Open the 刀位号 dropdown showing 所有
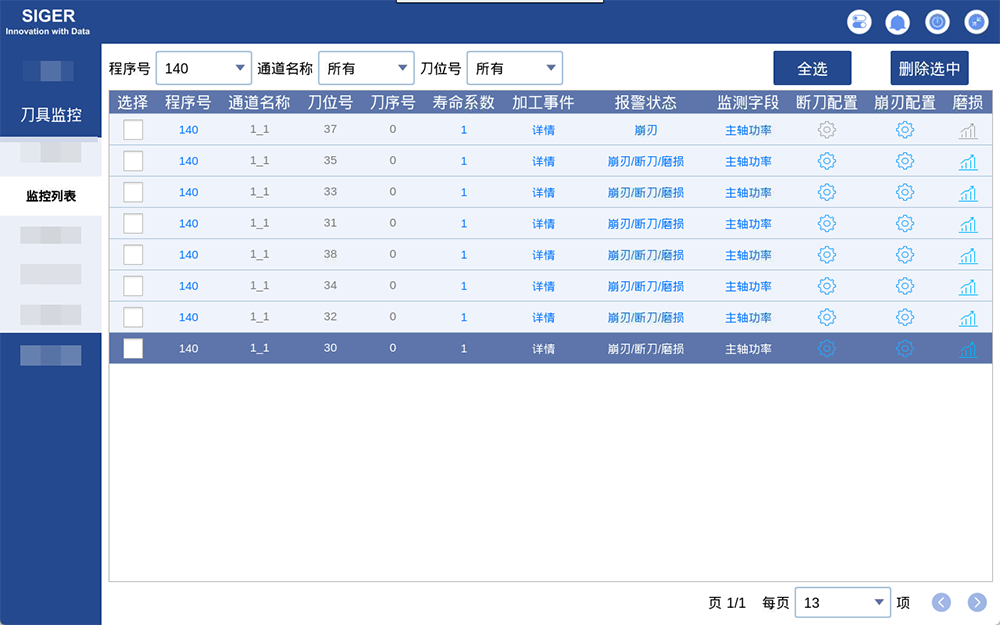Viewport: 1000px width, 625px height. [515, 68]
